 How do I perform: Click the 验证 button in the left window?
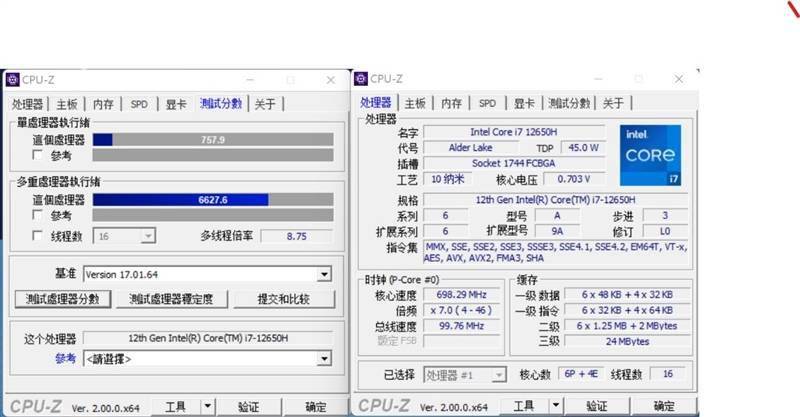click(x=248, y=407)
